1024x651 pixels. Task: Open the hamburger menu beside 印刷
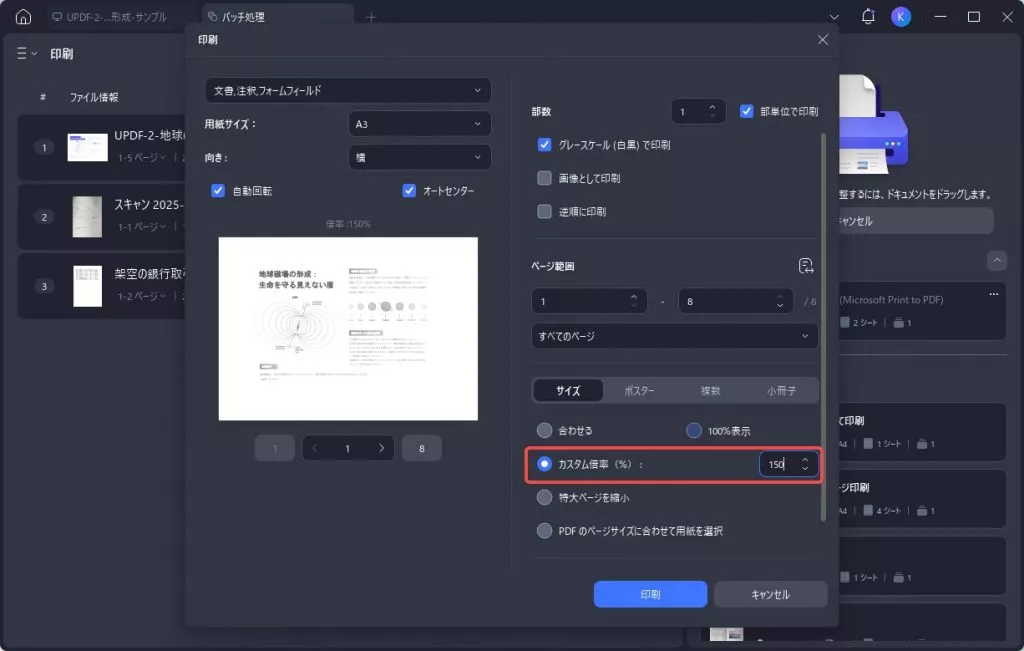tap(22, 52)
